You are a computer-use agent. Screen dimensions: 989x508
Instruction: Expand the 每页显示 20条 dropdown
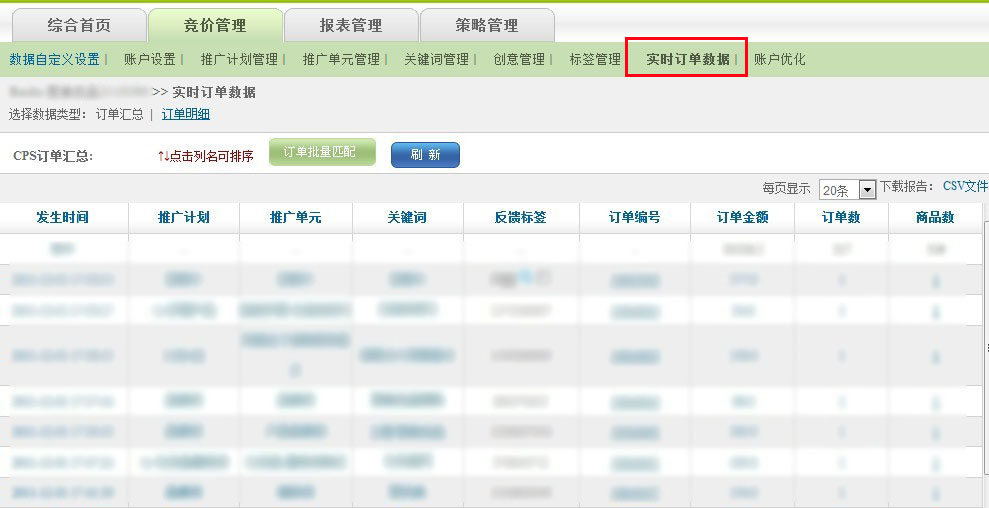tap(866, 189)
